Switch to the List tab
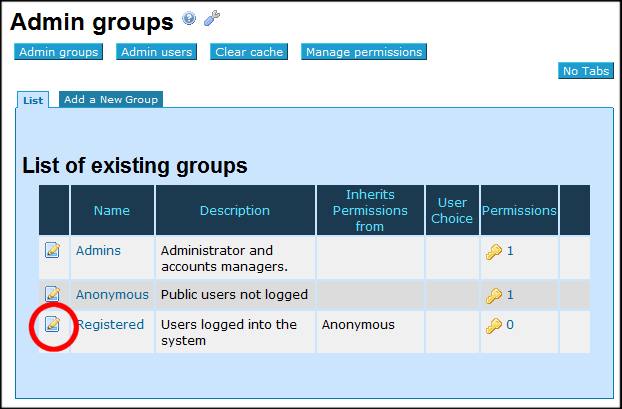This screenshot has height=409, width=622. 33,100
